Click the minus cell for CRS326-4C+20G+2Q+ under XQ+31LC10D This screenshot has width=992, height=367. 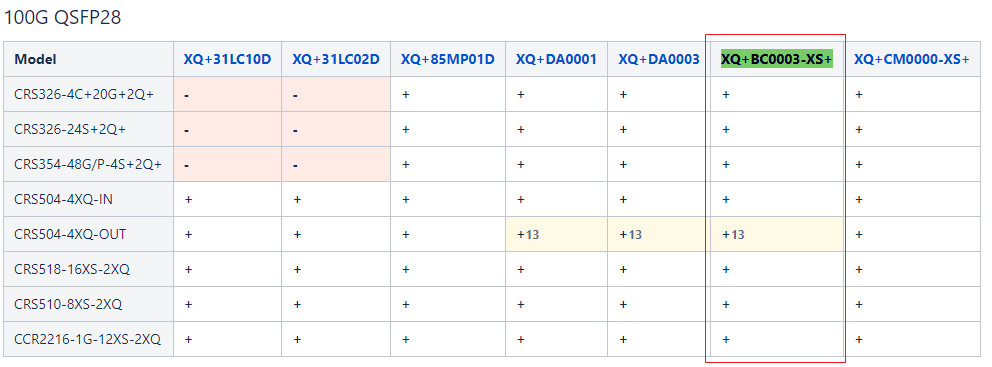[227, 94]
